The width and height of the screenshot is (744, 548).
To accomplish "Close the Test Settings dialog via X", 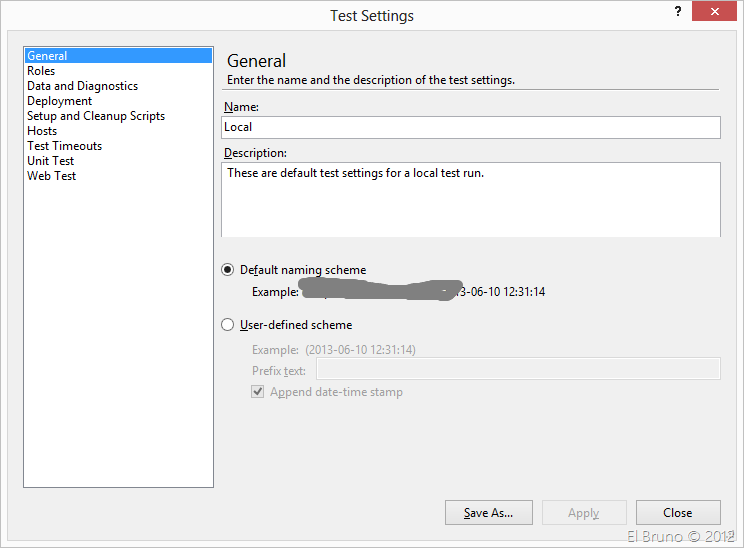I will tap(717, 12).
